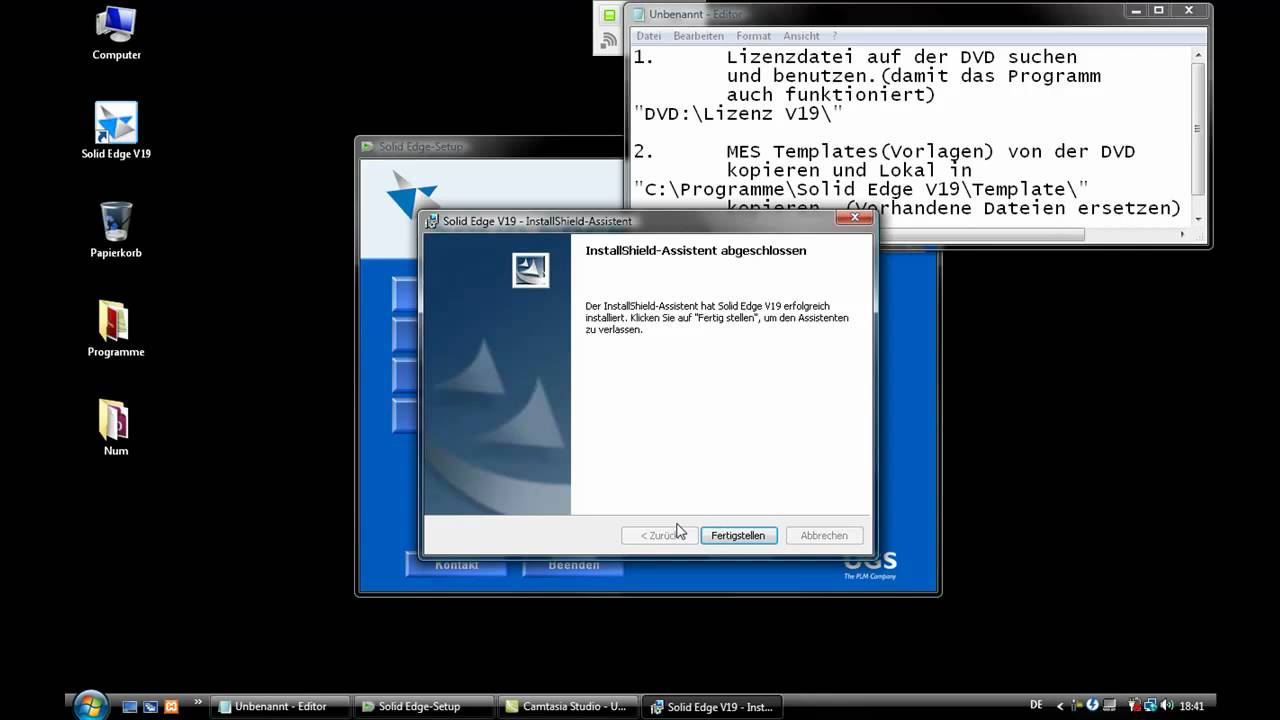Maximize the Editor window

pos(1160,11)
